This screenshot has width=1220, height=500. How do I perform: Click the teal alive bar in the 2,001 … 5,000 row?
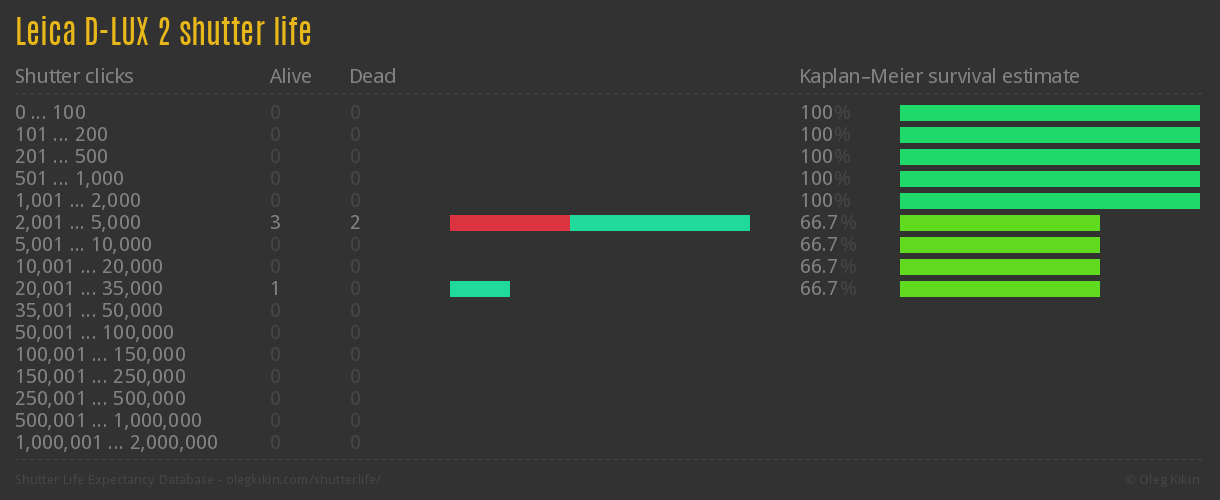(659, 223)
